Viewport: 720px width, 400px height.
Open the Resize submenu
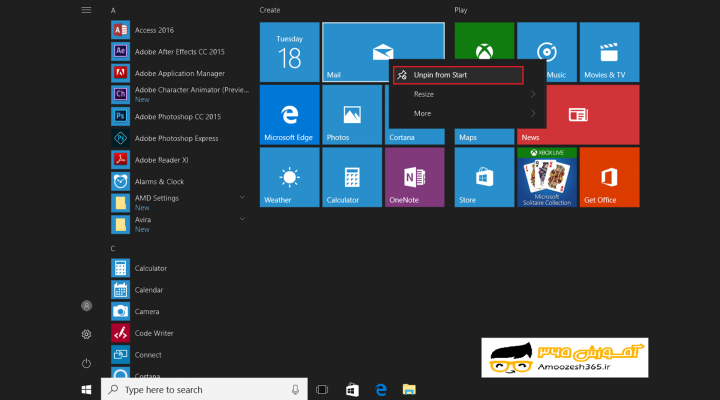coord(467,94)
